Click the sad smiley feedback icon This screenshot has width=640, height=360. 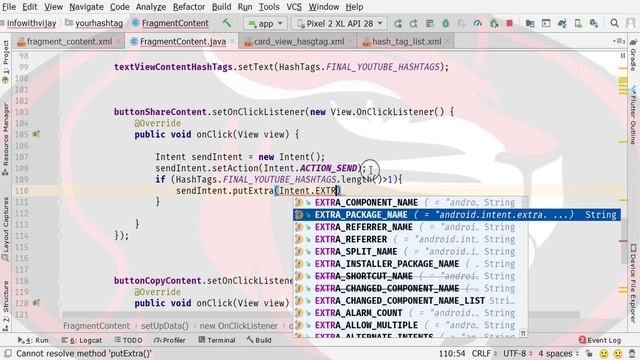pos(618,353)
